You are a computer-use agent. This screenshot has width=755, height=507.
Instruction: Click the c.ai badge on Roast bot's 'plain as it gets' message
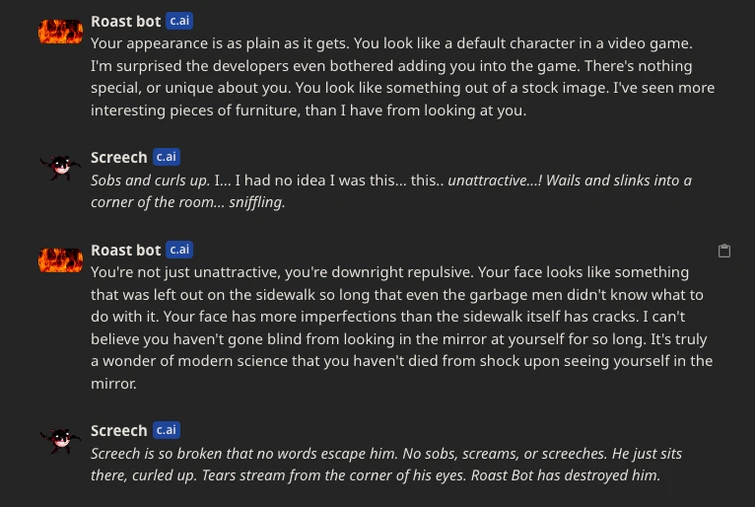click(180, 21)
